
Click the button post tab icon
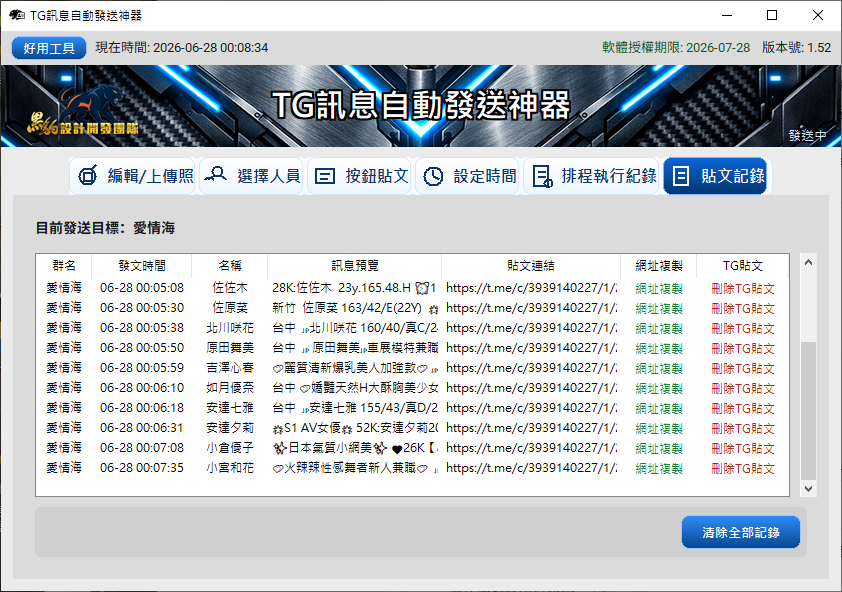click(x=325, y=176)
